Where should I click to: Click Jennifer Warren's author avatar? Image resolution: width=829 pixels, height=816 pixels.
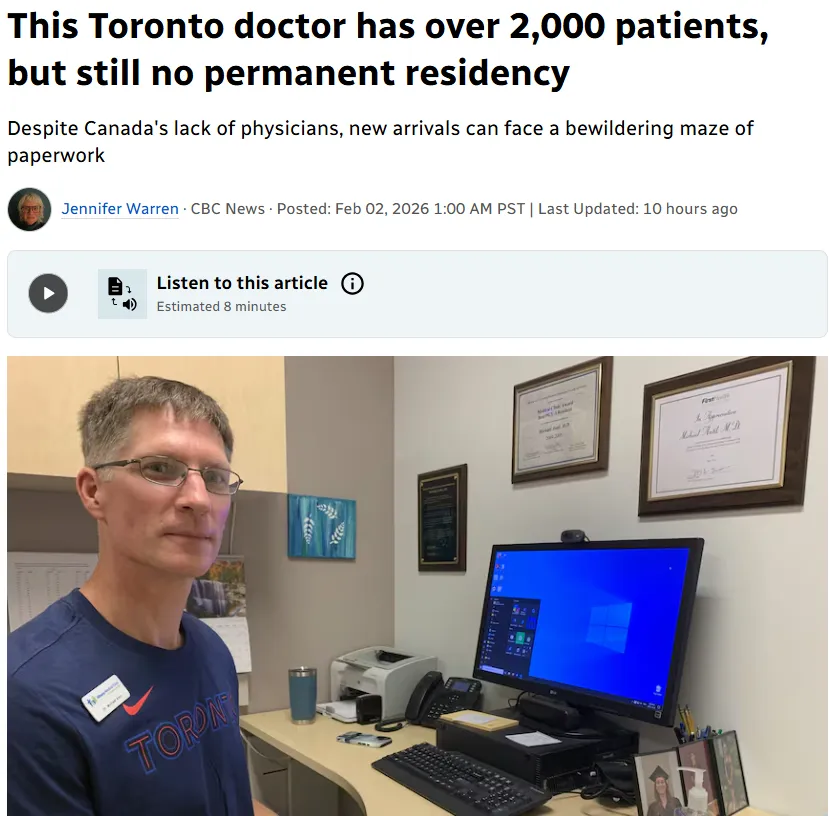tap(30, 209)
